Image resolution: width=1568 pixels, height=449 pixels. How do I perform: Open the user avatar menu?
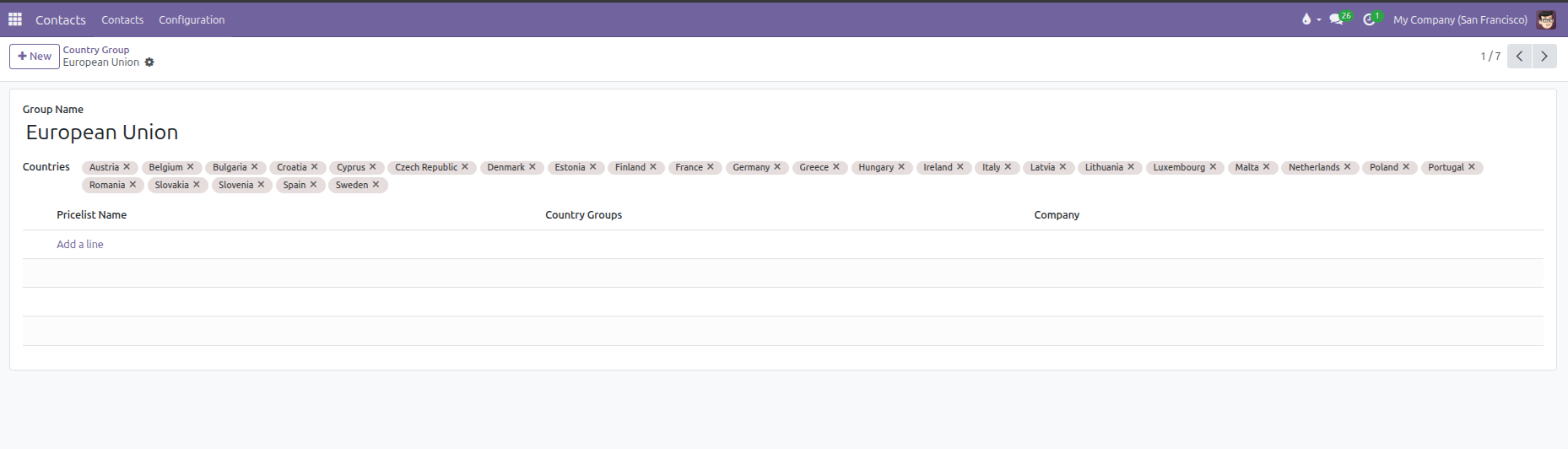(1546, 19)
